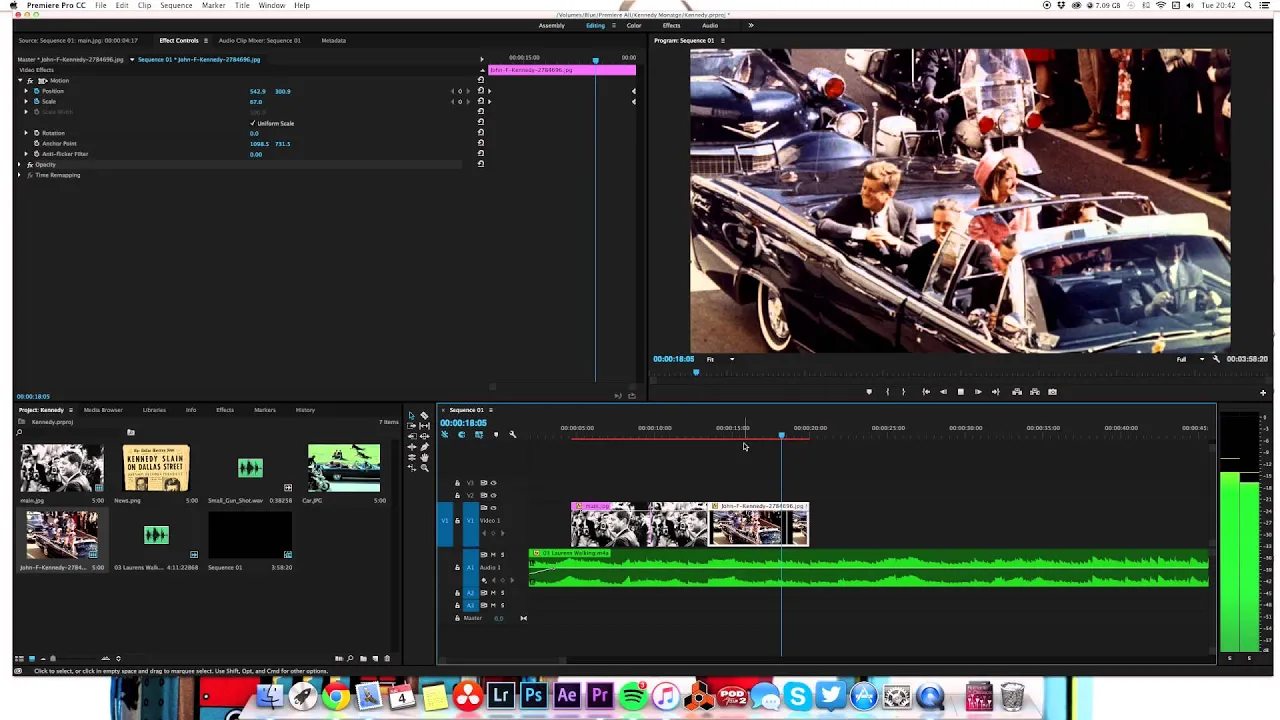The height and width of the screenshot is (720, 1280).
Task: Switch to the Assembly workspace
Action: point(552,25)
